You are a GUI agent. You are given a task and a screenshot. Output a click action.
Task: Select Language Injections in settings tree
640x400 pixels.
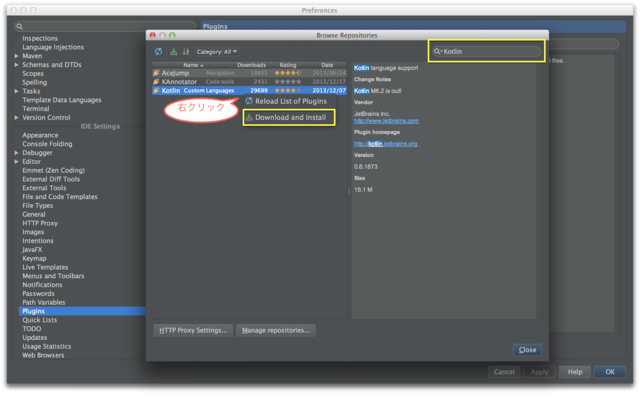click(53, 47)
